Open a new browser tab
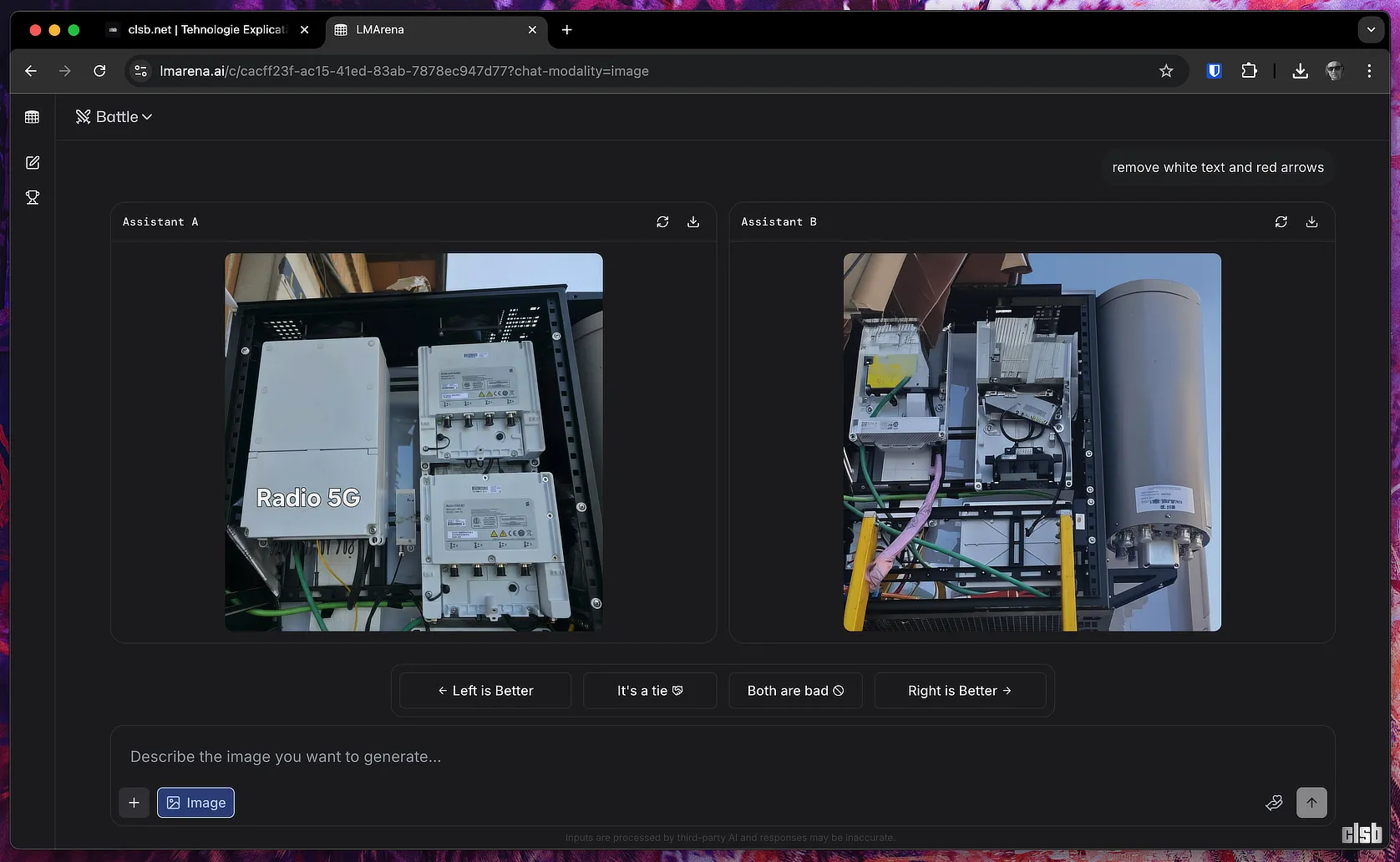This screenshot has width=1400, height=862. point(566,30)
